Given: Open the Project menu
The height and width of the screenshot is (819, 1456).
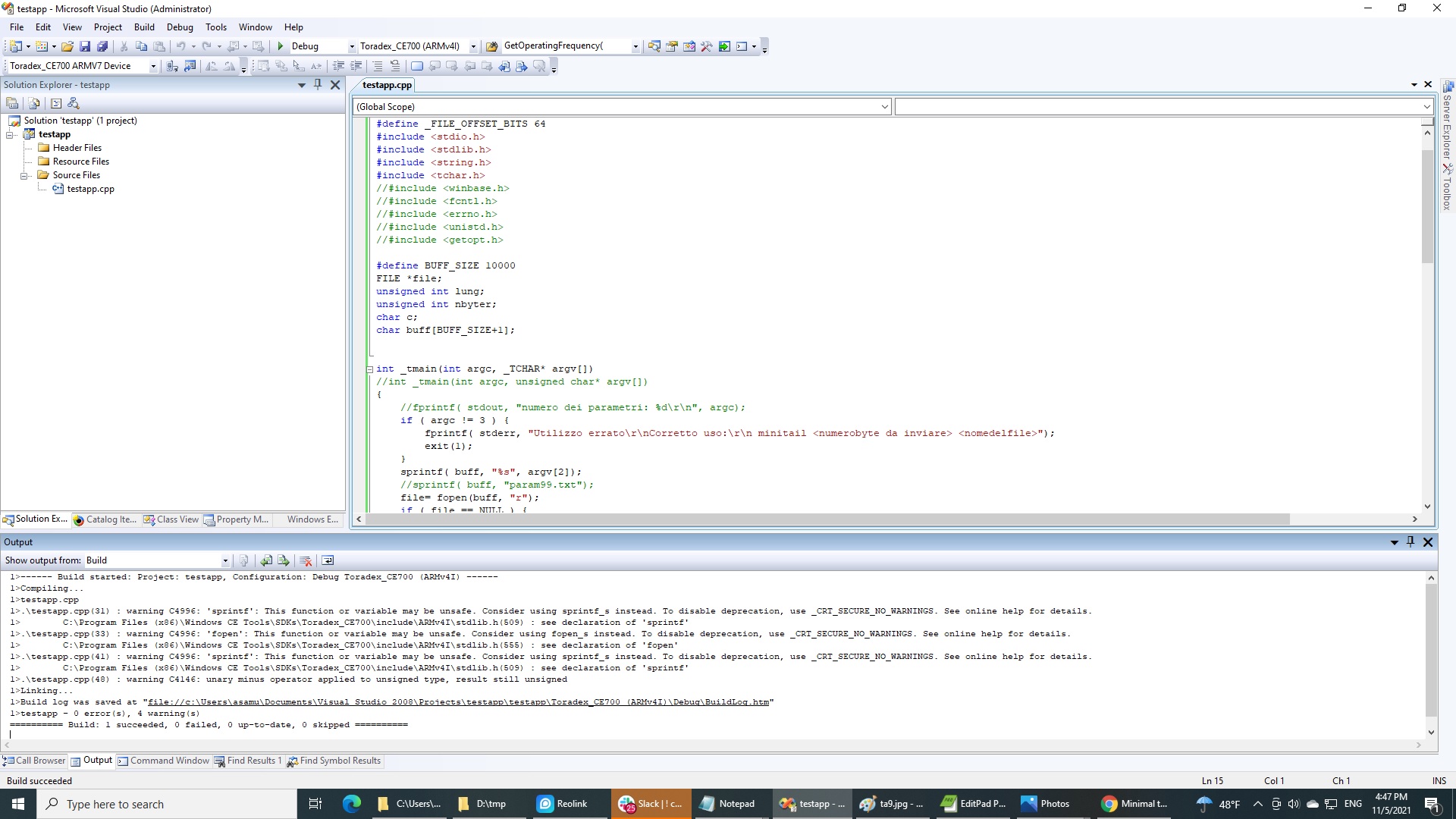Looking at the screenshot, I should point(108,27).
